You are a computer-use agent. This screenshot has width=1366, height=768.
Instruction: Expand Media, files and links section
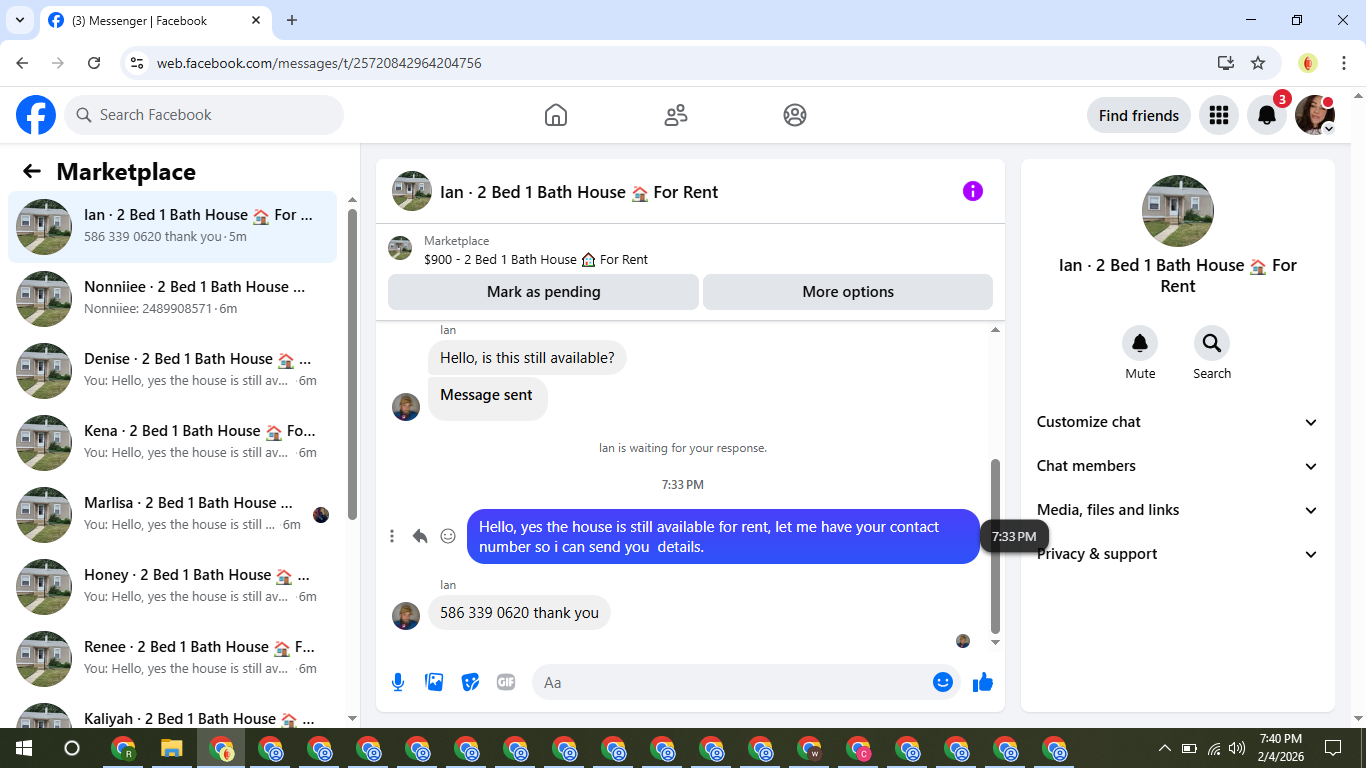1178,510
